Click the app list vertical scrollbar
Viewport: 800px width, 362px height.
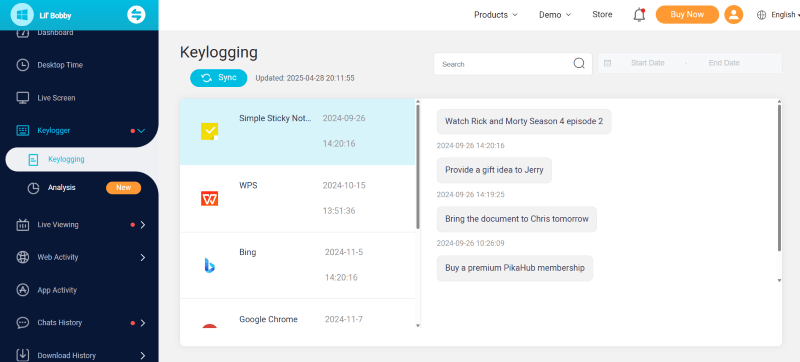418,166
